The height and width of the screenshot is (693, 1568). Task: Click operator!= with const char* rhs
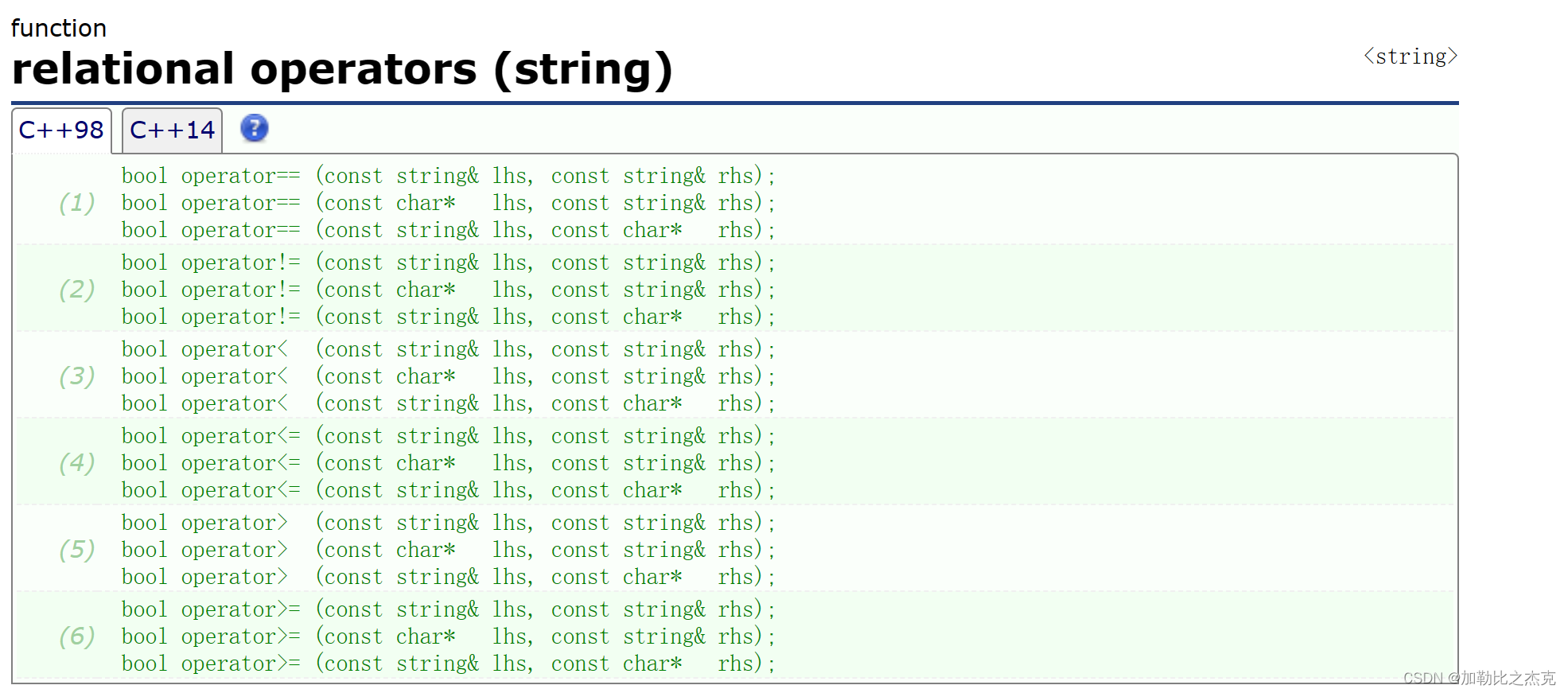coord(449,317)
